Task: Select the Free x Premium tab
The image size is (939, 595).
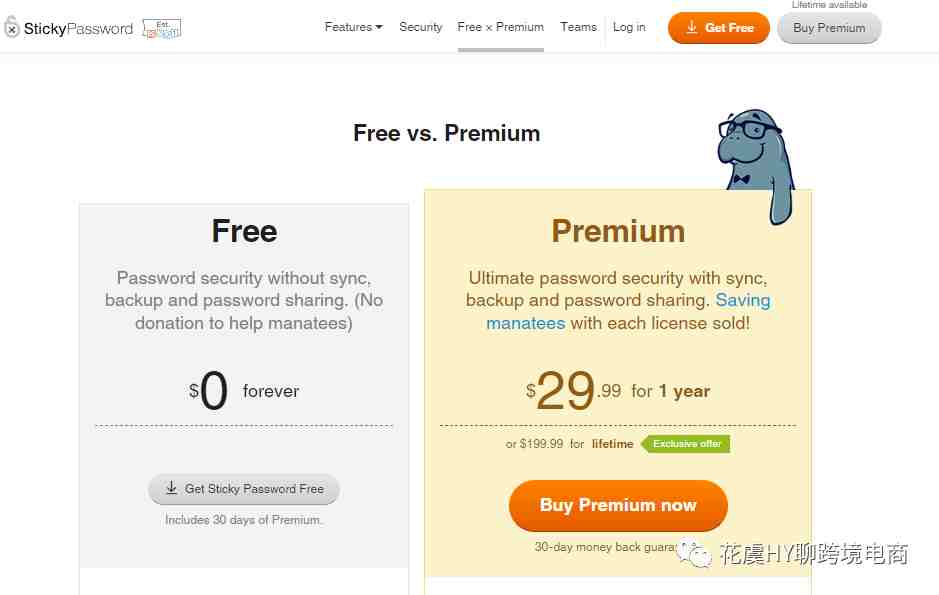Action: click(501, 27)
